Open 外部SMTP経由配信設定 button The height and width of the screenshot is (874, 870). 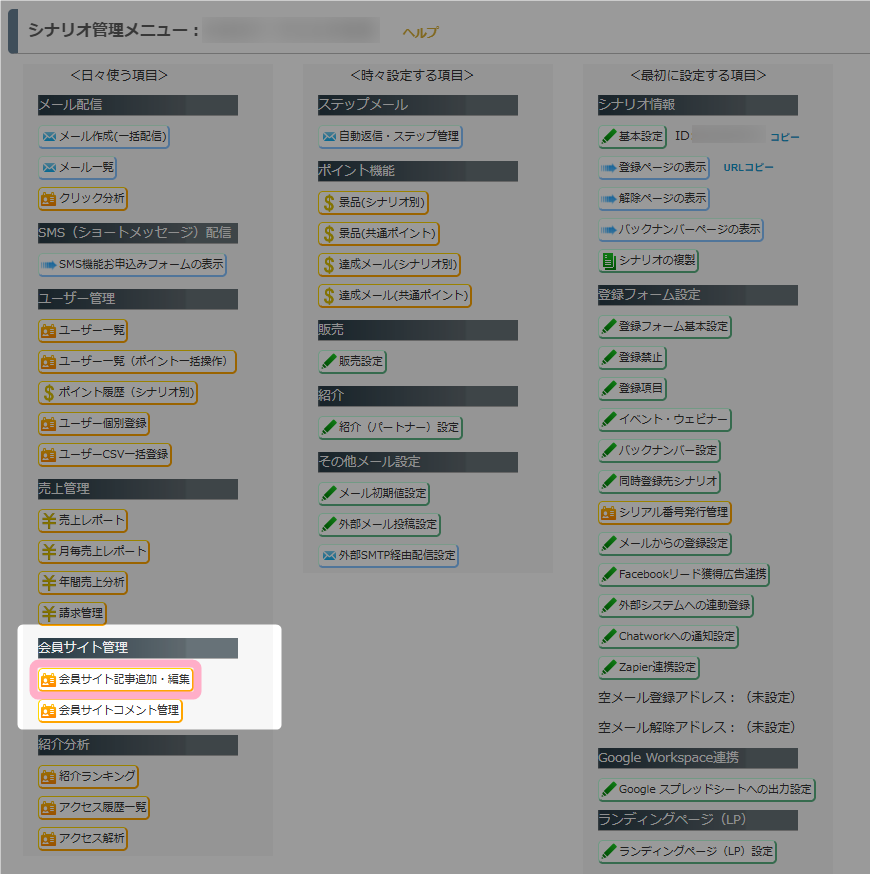pyautogui.click(x=388, y=555)
